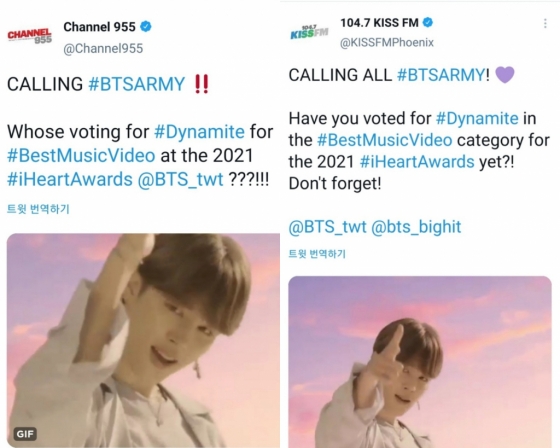Click the Korean translate tweet link under the Channel 955 tweet
The height and width of the screenshot is (448, 560).
[38, 209]
